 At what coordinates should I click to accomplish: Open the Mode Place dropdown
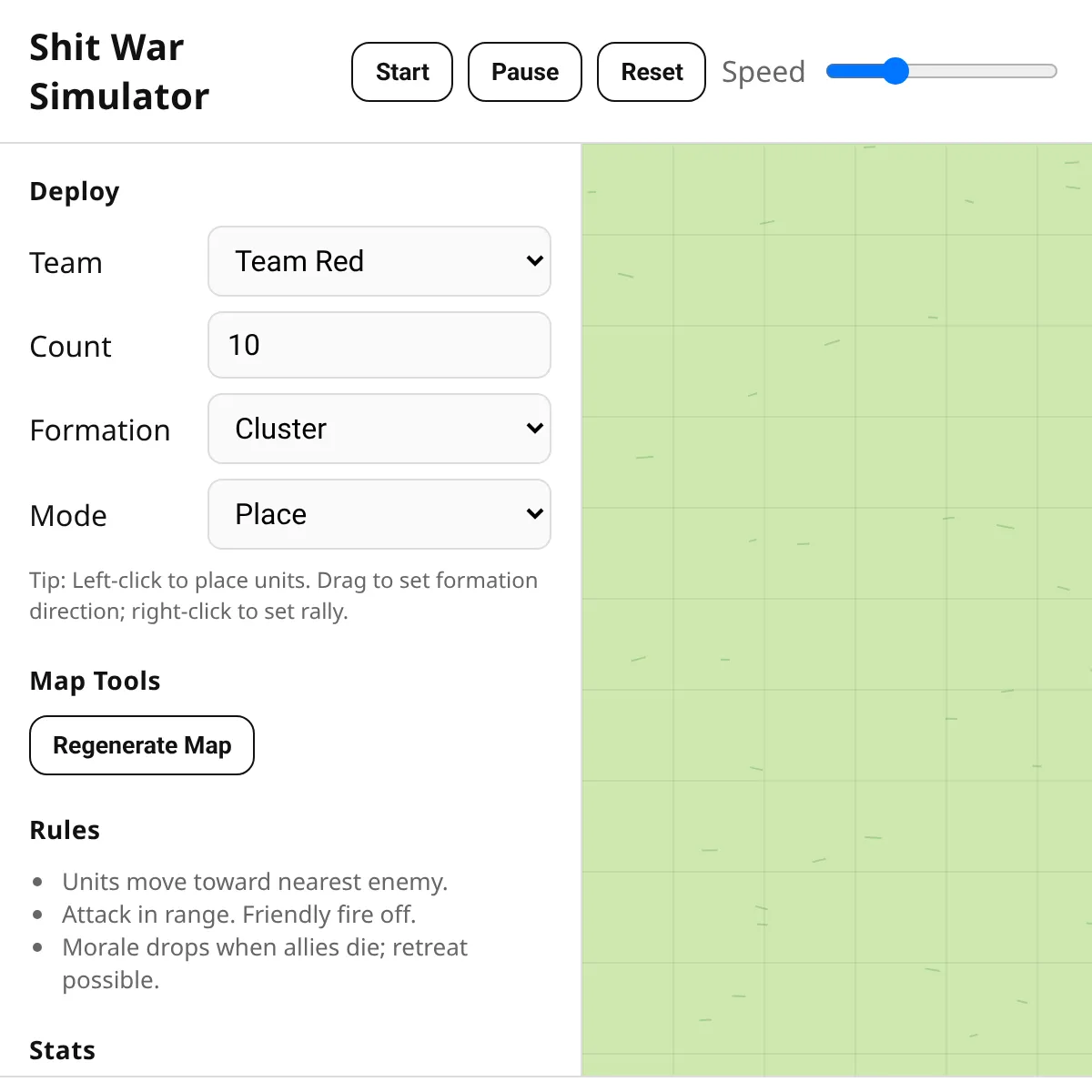pos(379,514)
